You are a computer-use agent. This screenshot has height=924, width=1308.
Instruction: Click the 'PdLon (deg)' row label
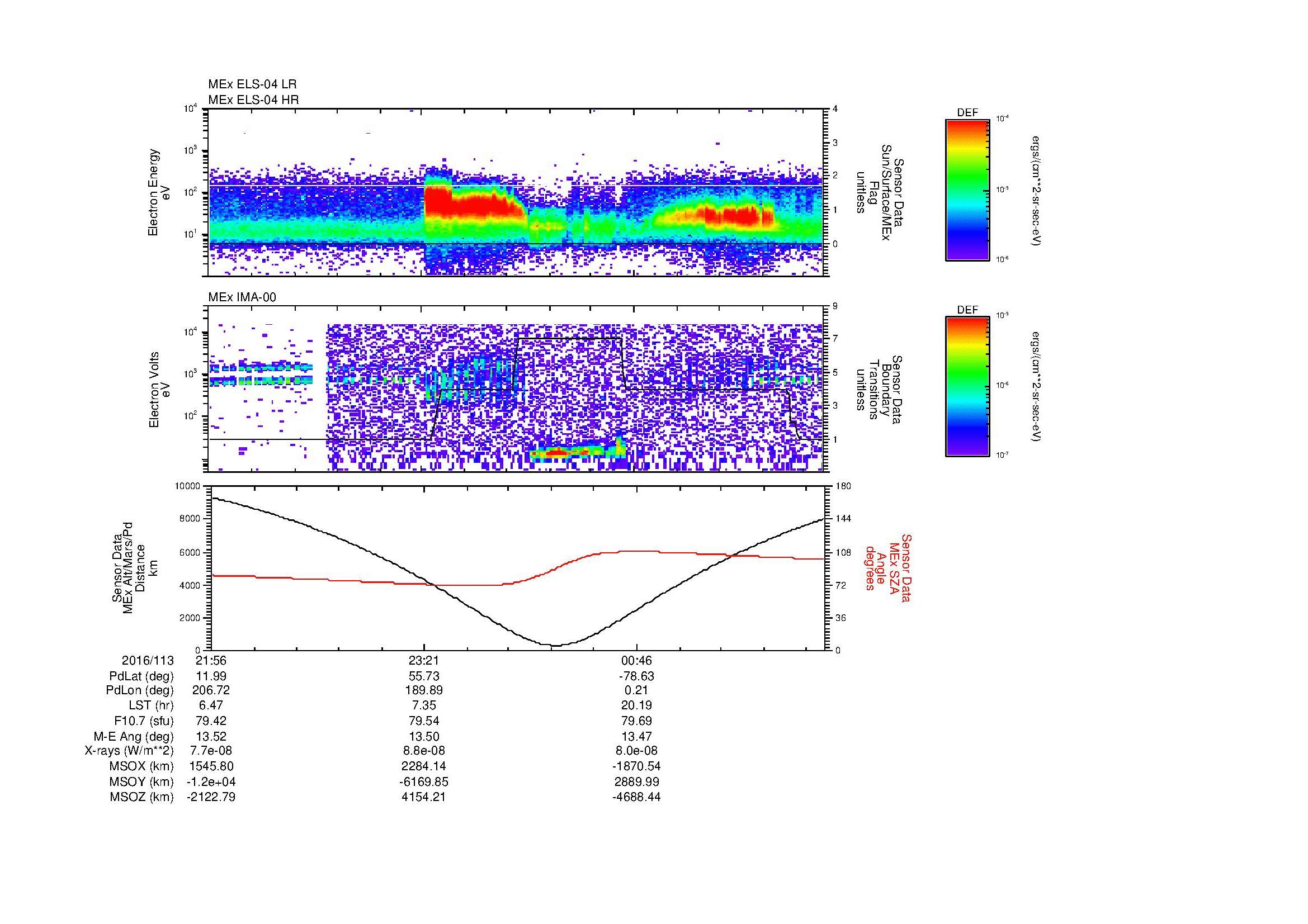coord(140,690)
